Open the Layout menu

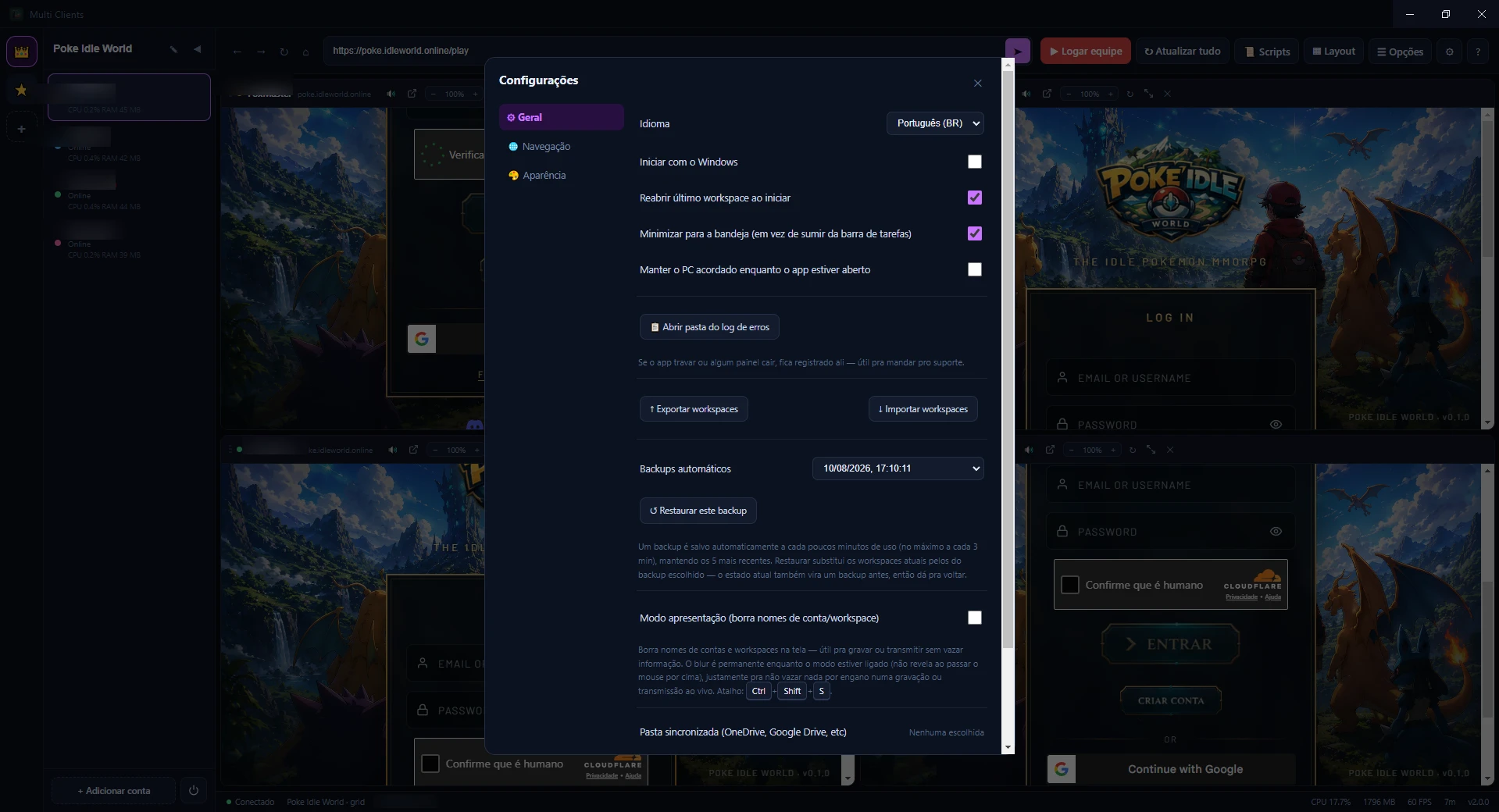pos(1334,52)
